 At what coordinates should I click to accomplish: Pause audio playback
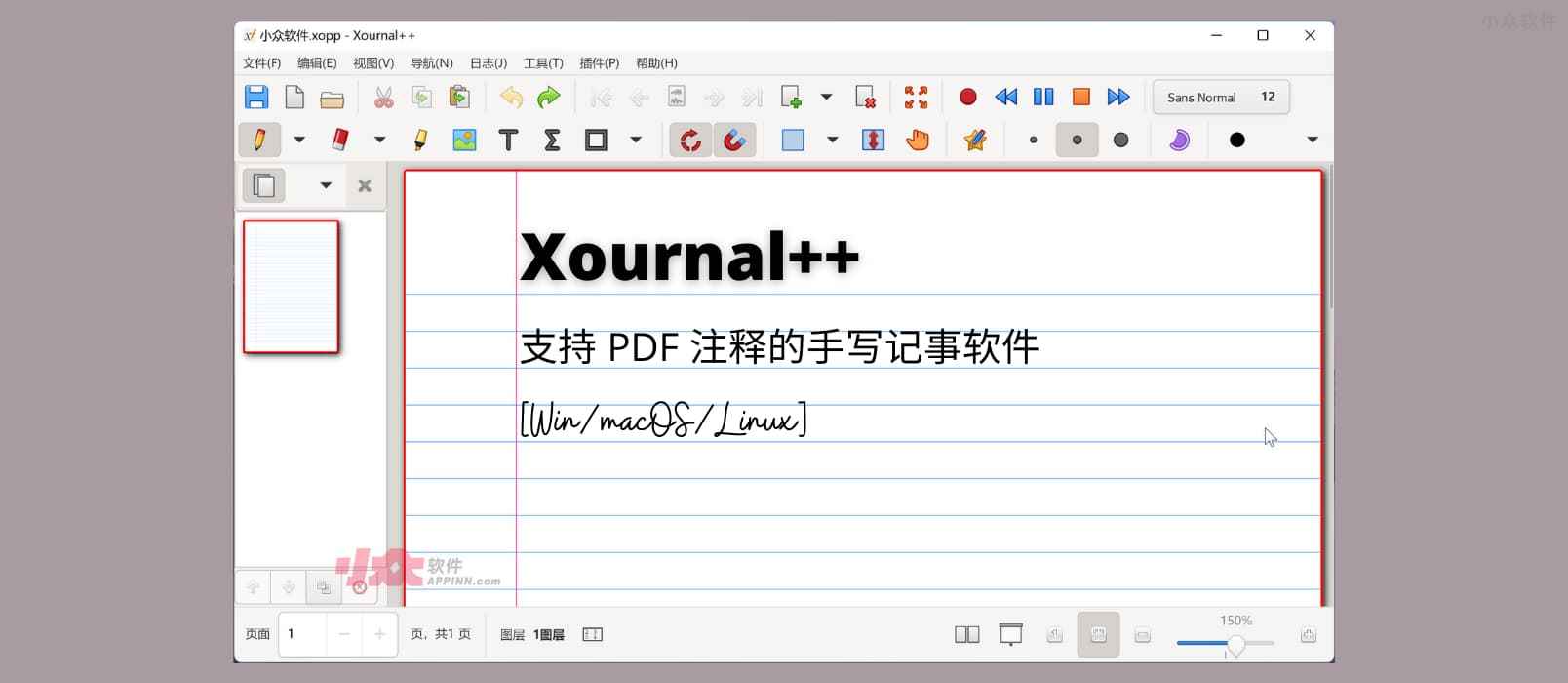pyautogui.click(x=1043, y=97)
